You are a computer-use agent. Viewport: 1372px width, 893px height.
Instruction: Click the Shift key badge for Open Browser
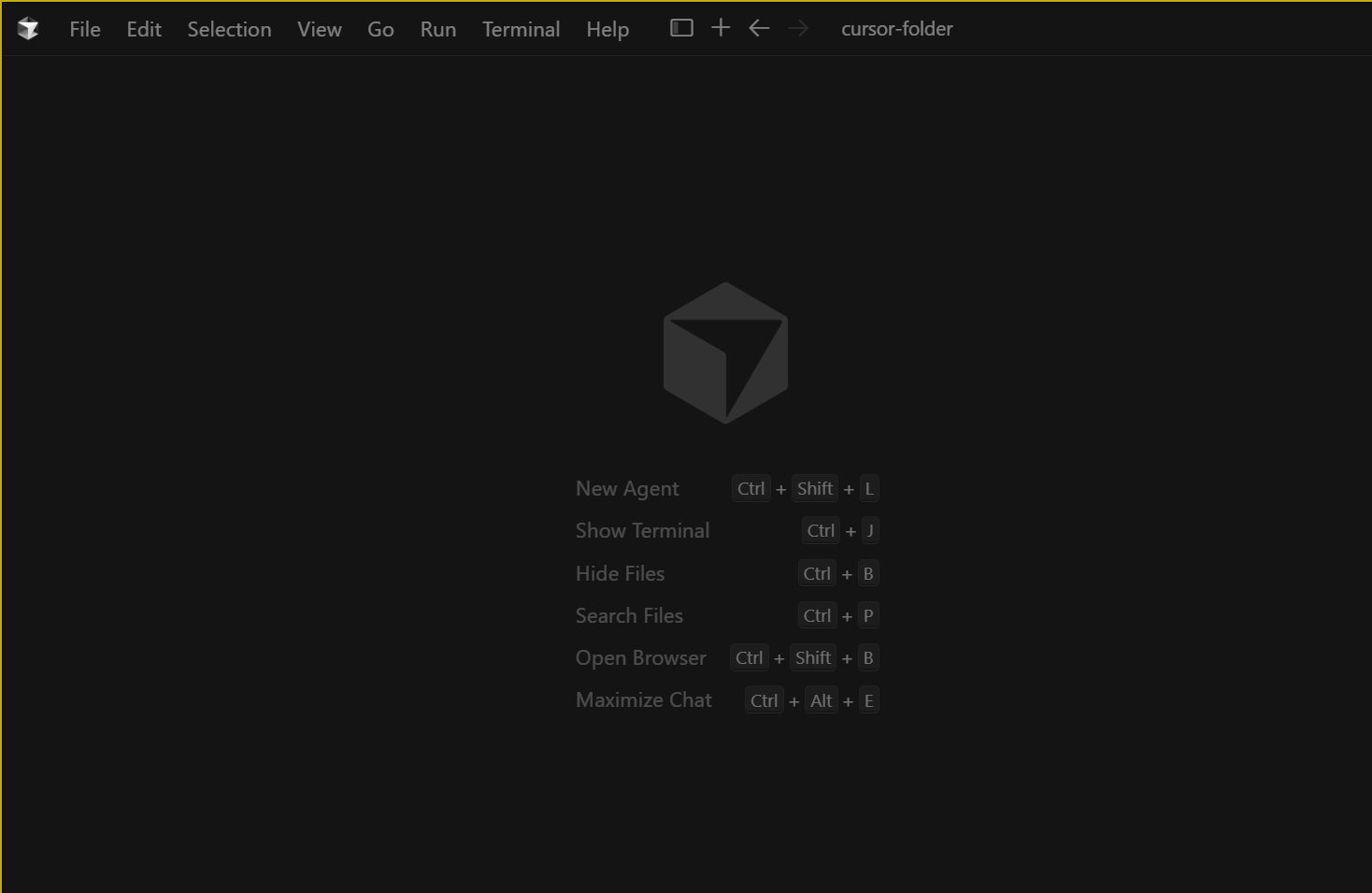click(813, 657)
